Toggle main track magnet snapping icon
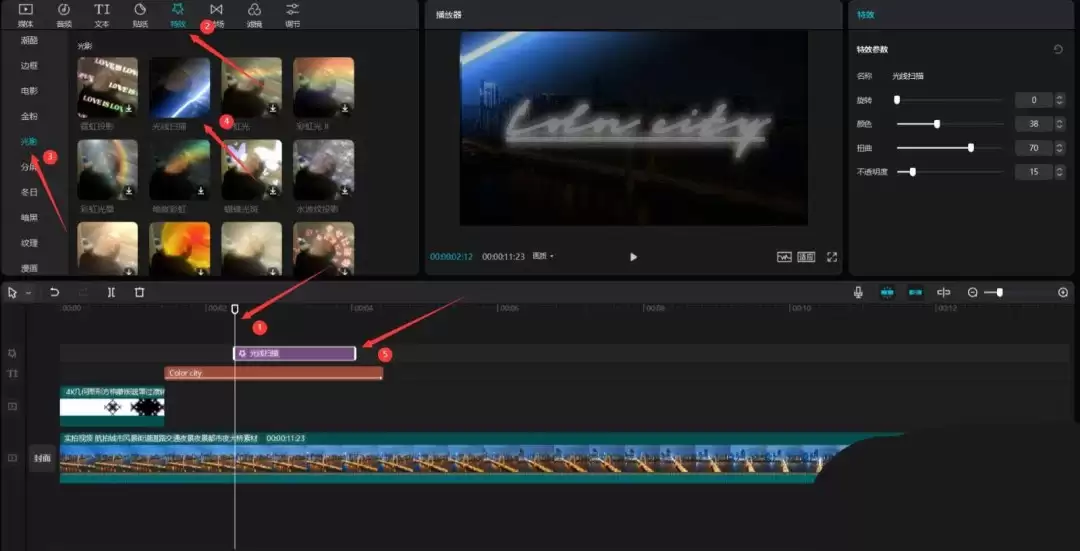The height and width of the screenshot is (551, 1080). (x=886, y=292)
